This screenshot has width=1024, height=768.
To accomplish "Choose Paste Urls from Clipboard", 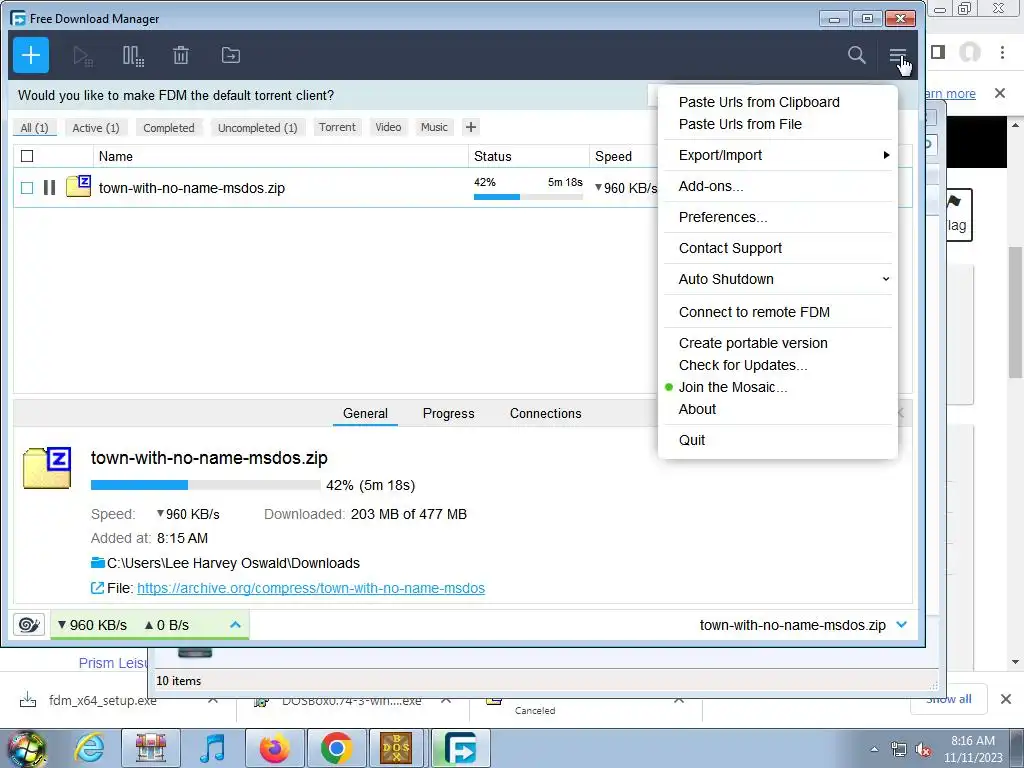I will (x=759, y=102).
